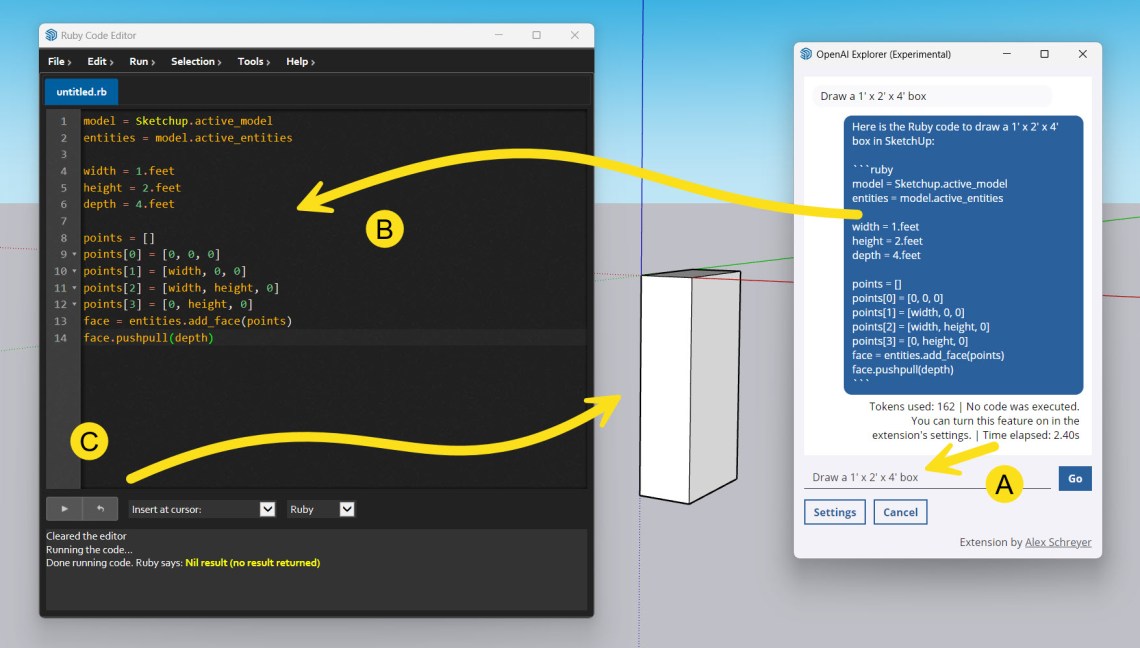The width and height of the screenshot is (1140, 648).
Task: Open the Tools menu
Action: tap(255, 62)
